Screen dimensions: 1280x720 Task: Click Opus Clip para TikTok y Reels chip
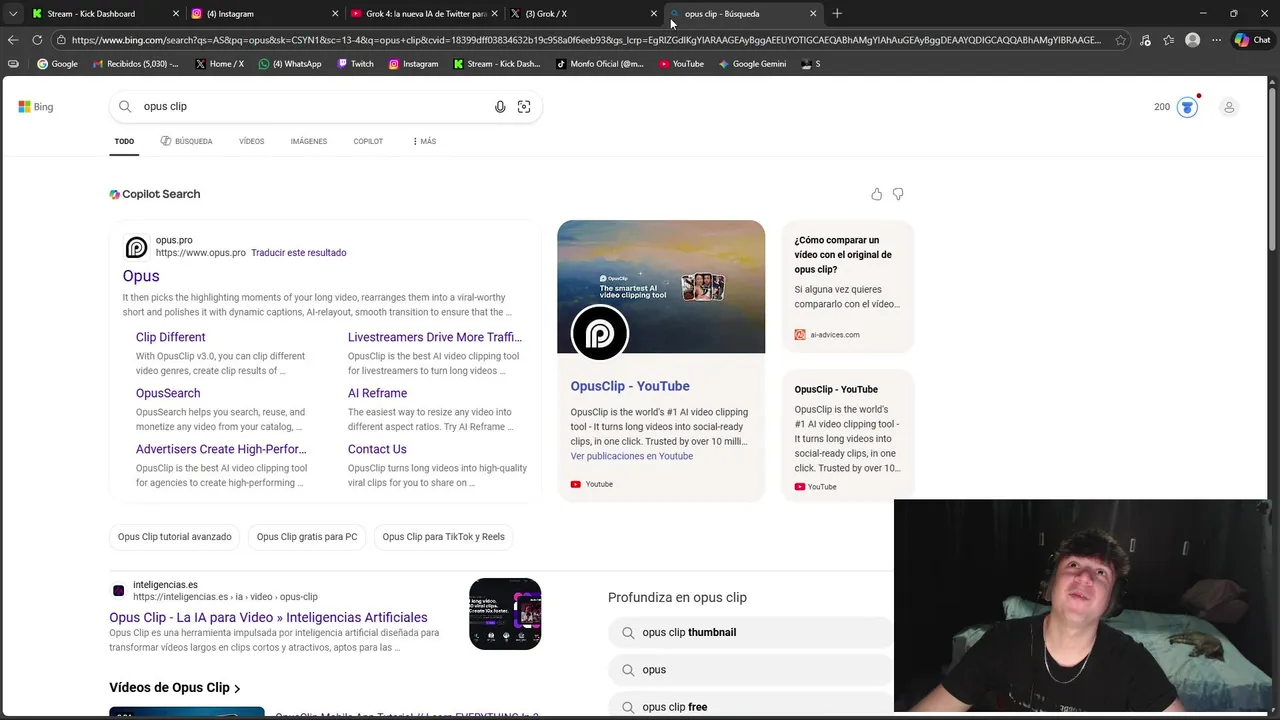point(443,537)
